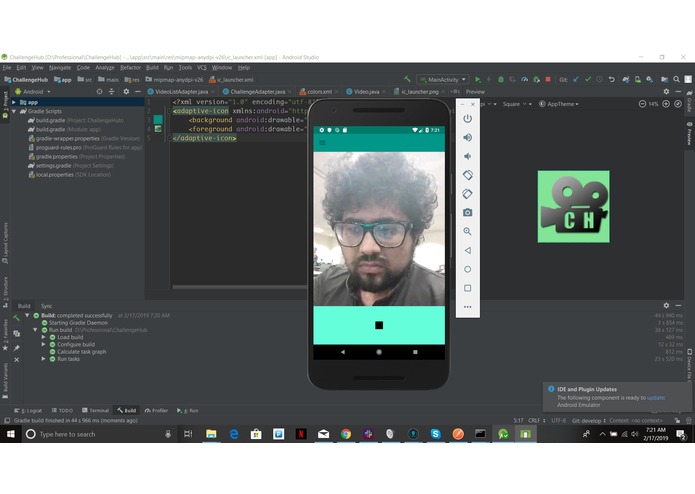Screen dimensions: 695x494
Task: Open the Logcat tool window
Action: pyautogui.click(x=28, y=411)
